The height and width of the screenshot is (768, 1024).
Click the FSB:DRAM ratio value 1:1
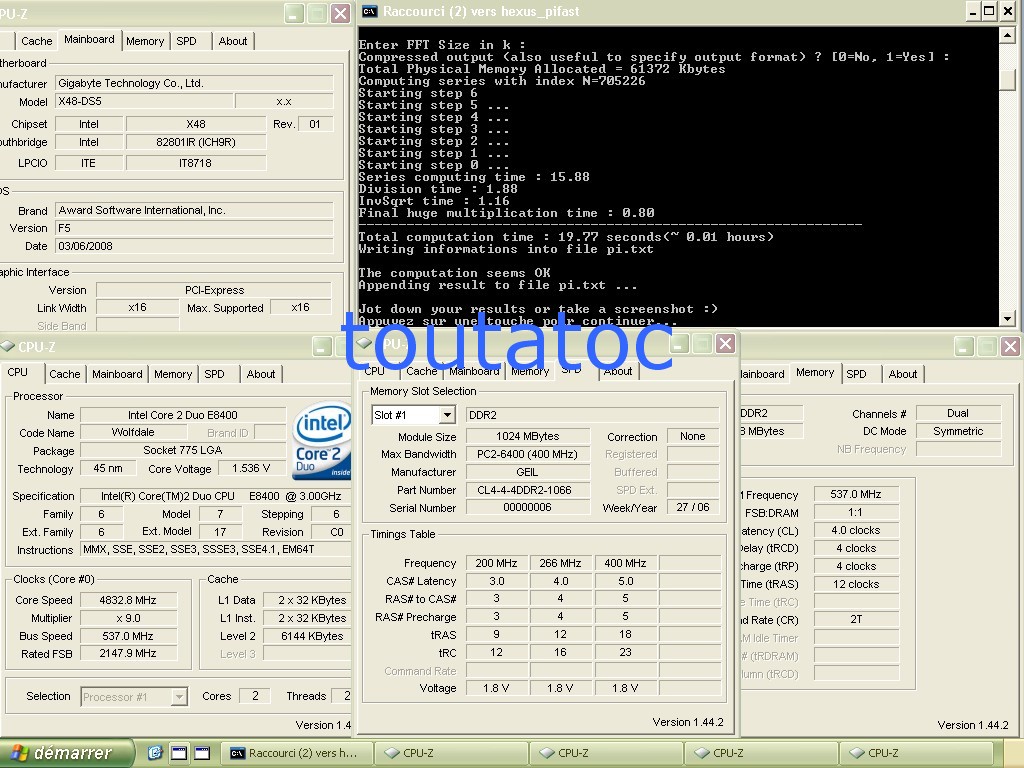tap(856, 513)
